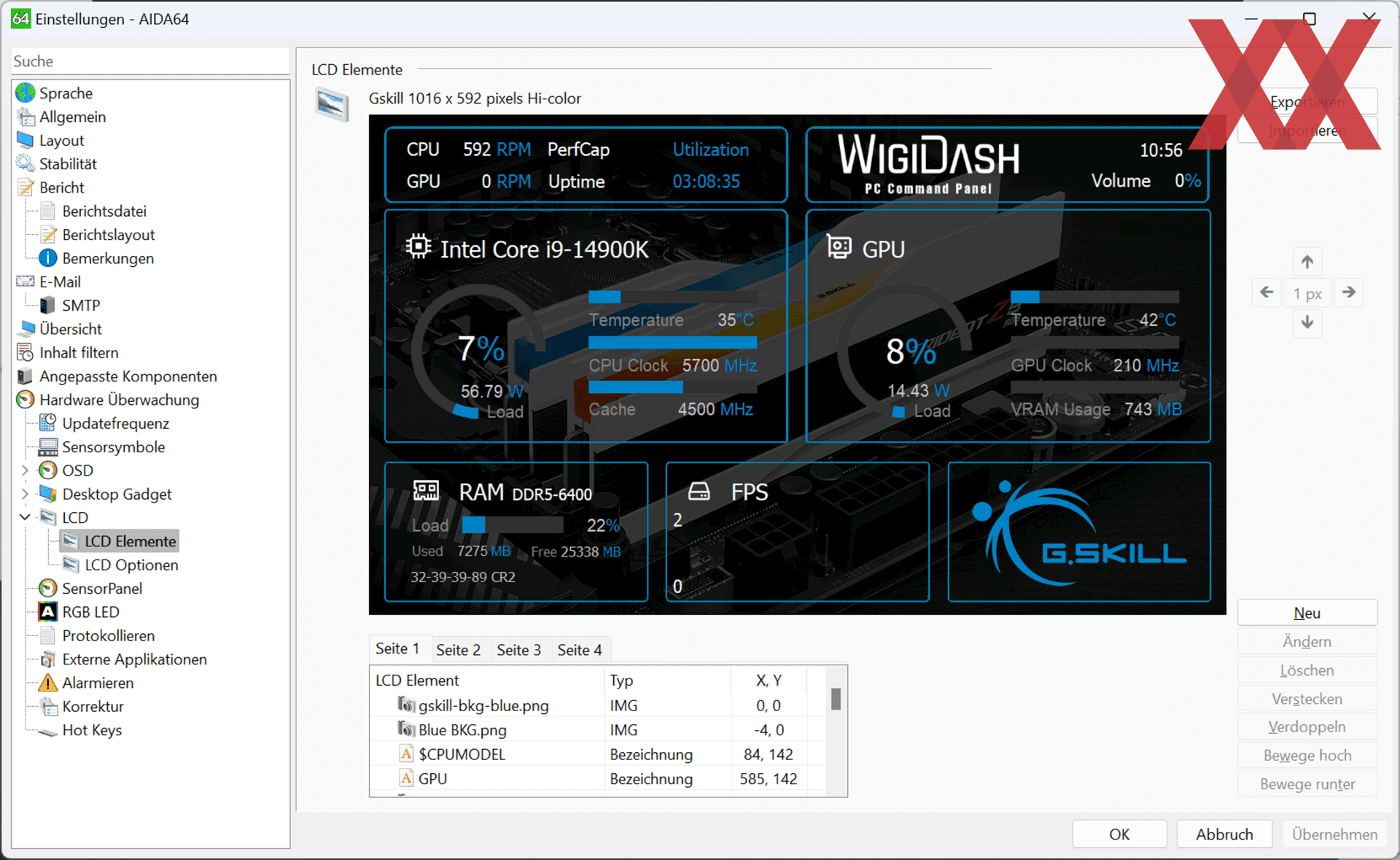
Task: Move the element up with arrow
Action: (x=1307, y=262)
